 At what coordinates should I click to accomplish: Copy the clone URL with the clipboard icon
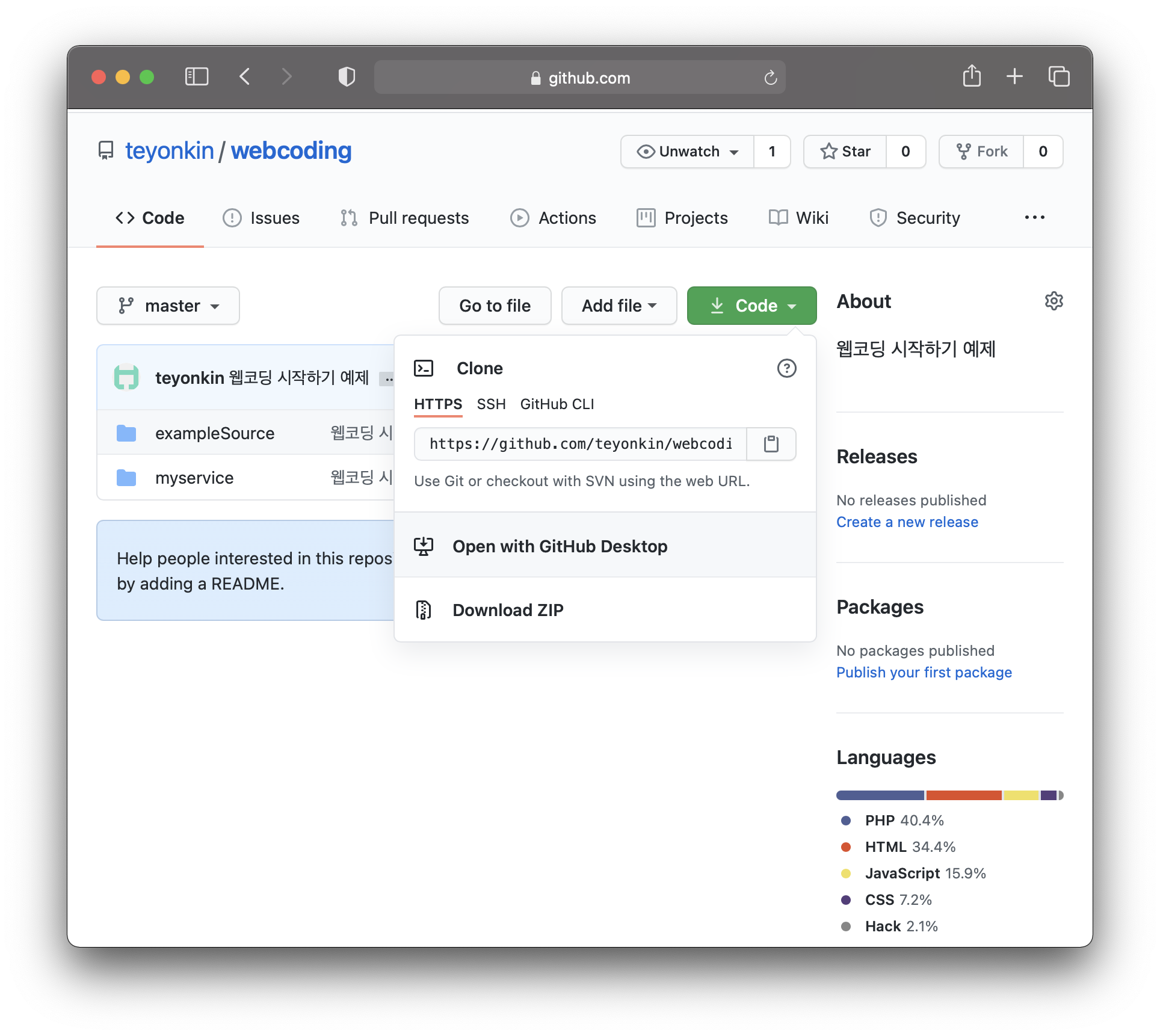click(x=771, y=444)
